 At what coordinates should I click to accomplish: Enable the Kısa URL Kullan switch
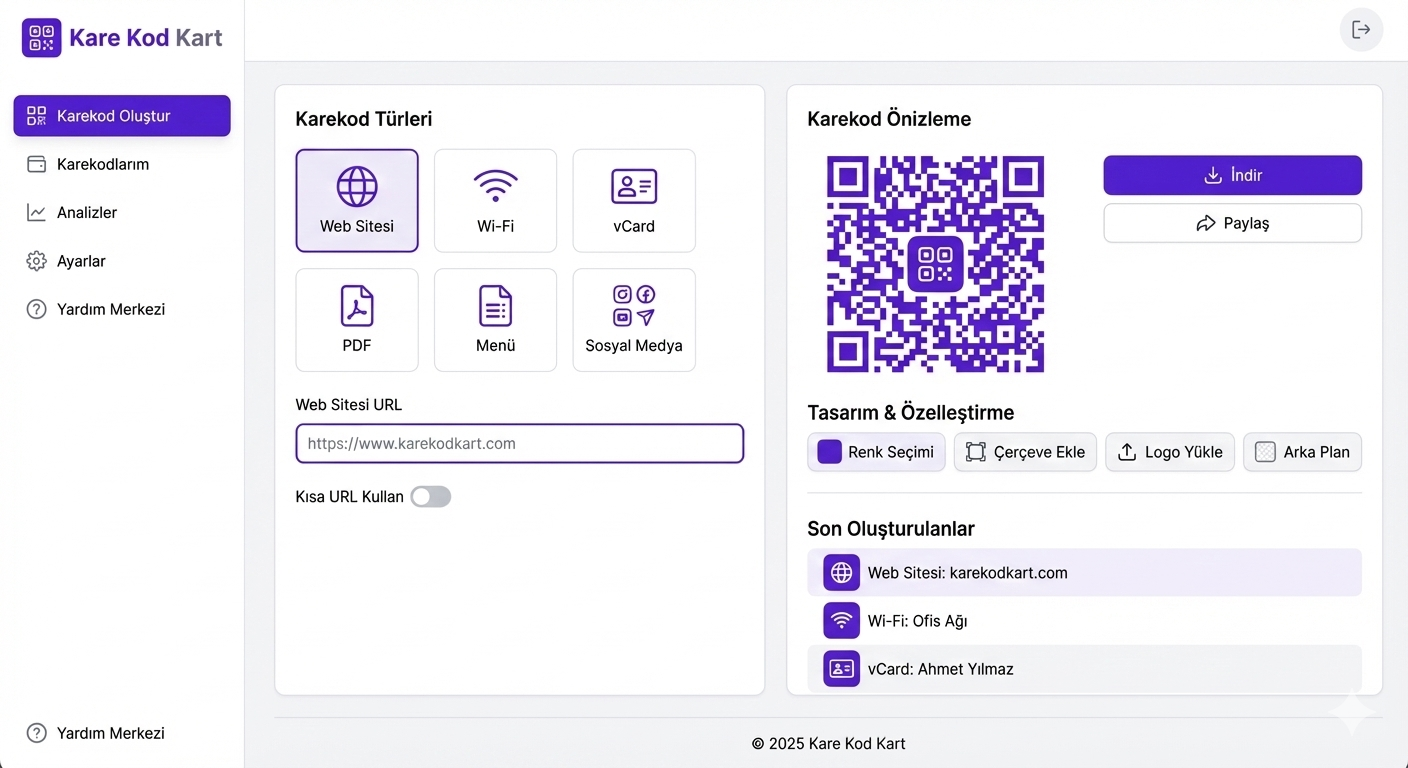[x=431, y=497]
